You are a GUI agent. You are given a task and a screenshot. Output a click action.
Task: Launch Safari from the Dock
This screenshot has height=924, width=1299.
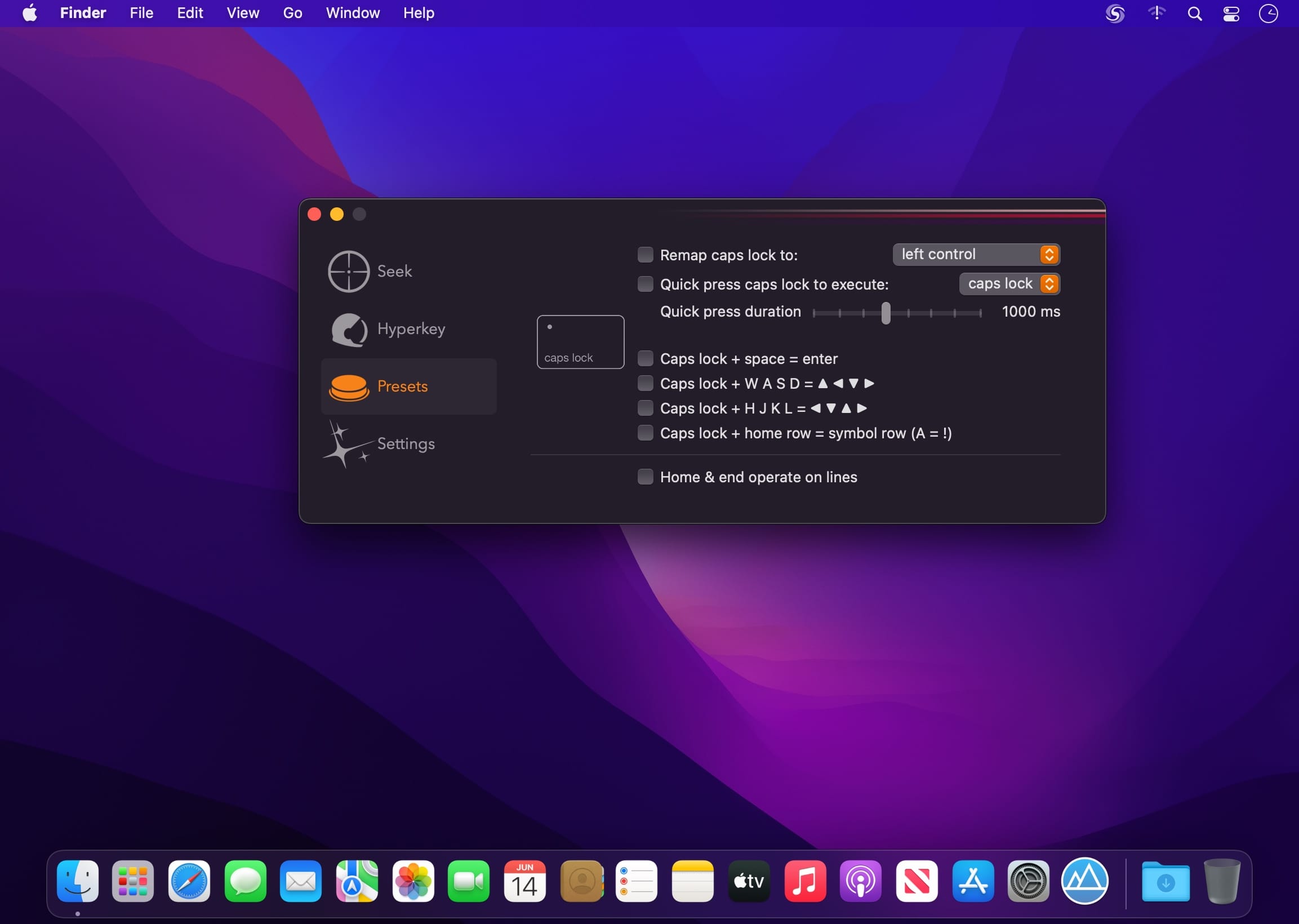pos(189,881)
